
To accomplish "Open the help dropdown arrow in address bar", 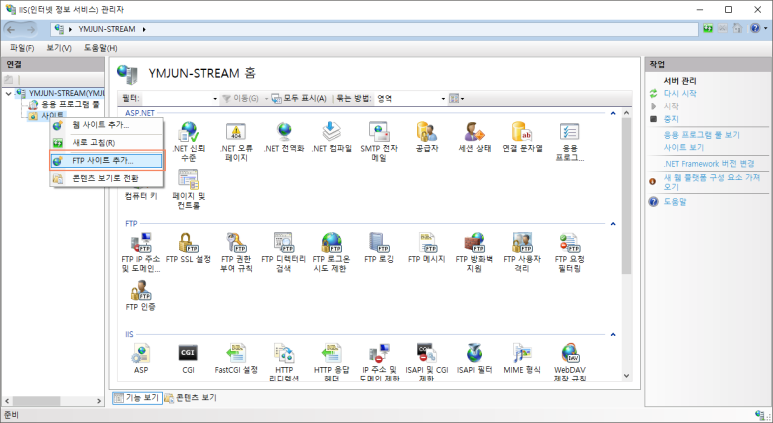I will 766,29.
